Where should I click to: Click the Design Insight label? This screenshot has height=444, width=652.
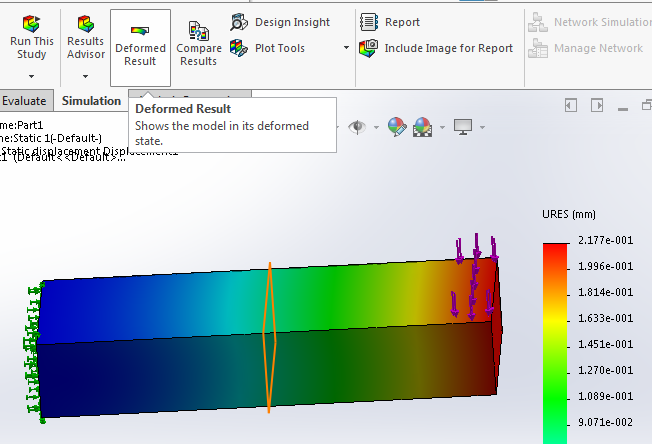(x=292, y=22)
